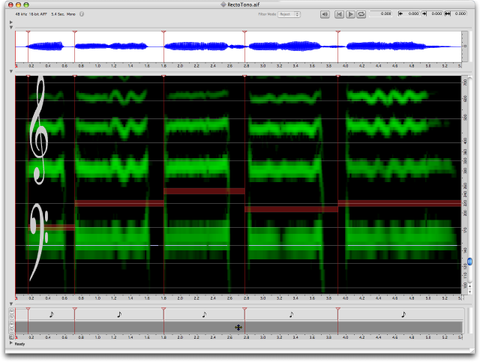The height and width of the screenshot is (362, 480).
Task: Click the selection start arrow icon
Action: (400, 14)
